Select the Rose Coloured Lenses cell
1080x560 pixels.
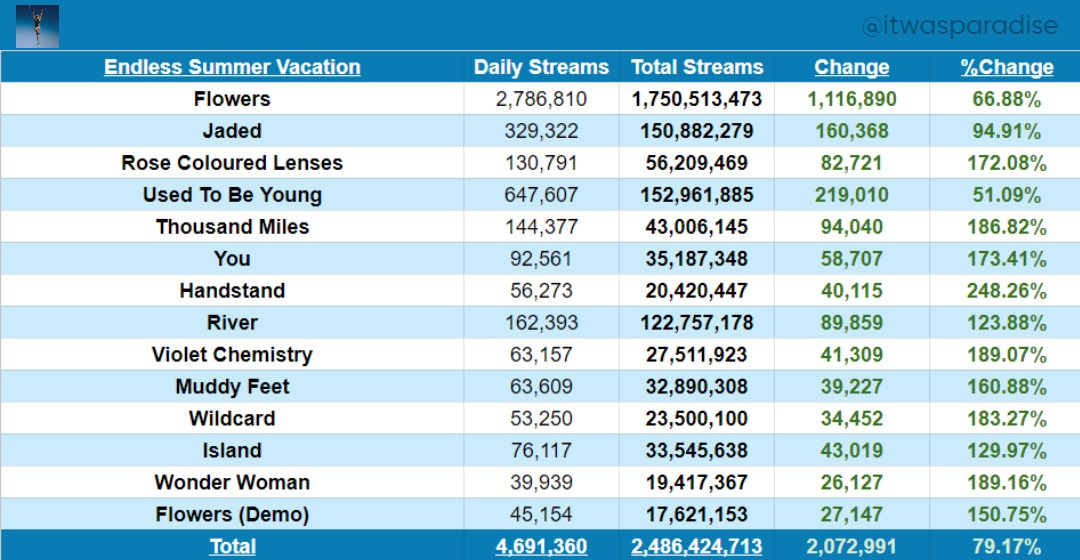[232, 163]
